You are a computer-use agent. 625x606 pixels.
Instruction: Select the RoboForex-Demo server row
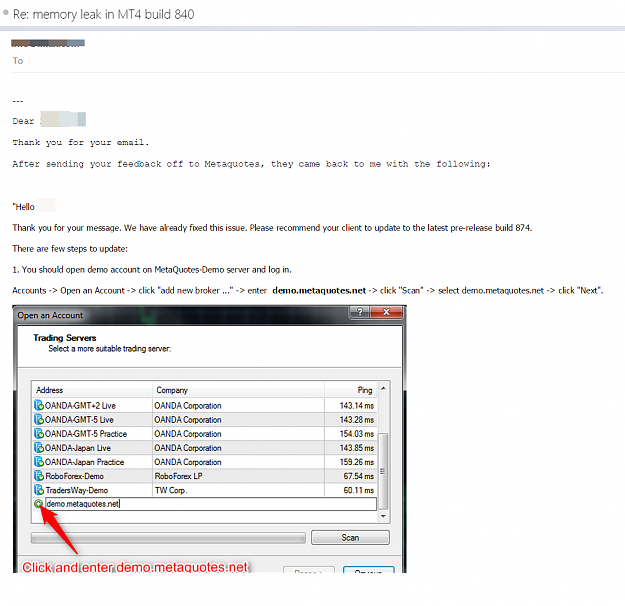click(x=204, y=476)
